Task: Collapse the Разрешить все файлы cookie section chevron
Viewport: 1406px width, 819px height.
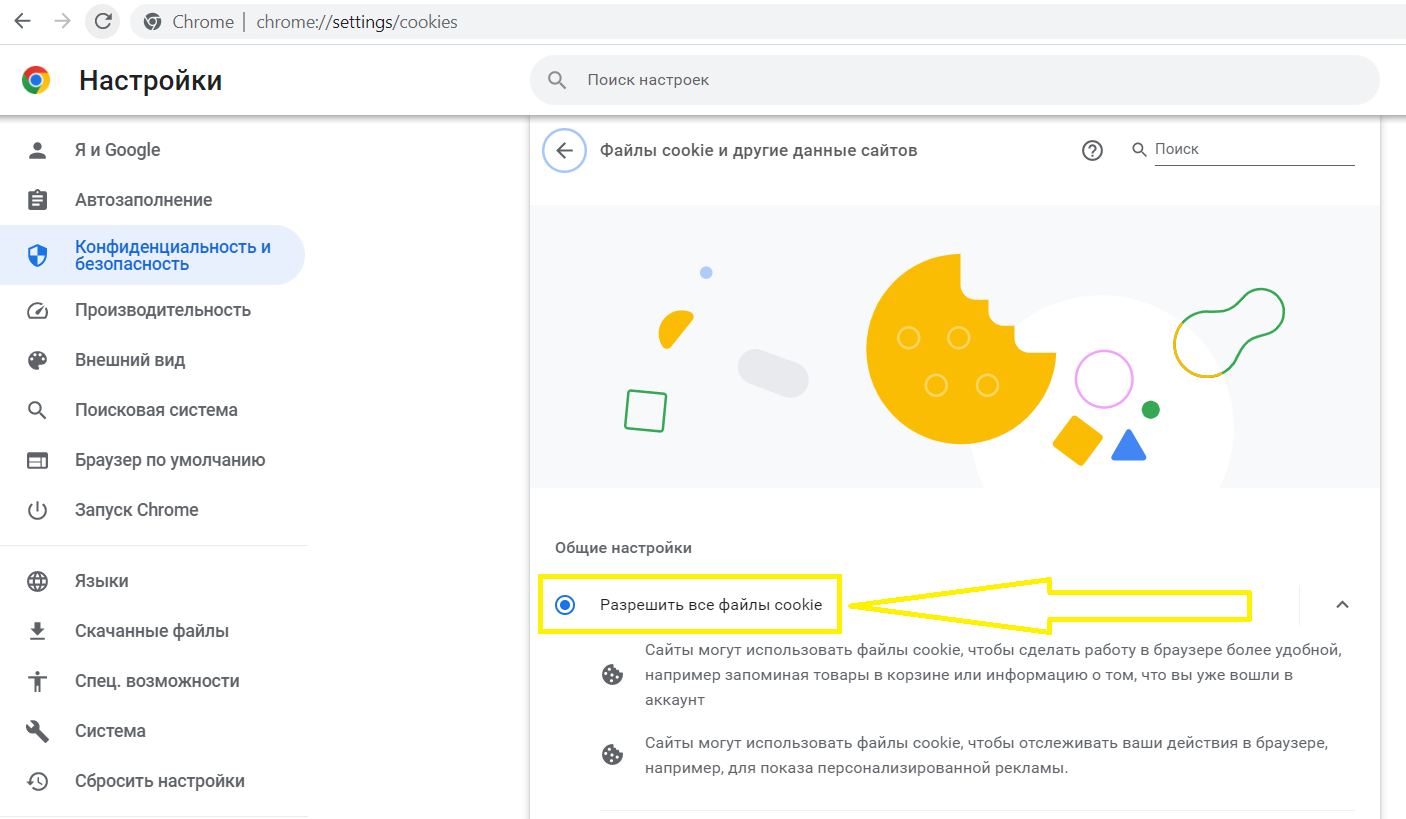Action: [1342, 605]
